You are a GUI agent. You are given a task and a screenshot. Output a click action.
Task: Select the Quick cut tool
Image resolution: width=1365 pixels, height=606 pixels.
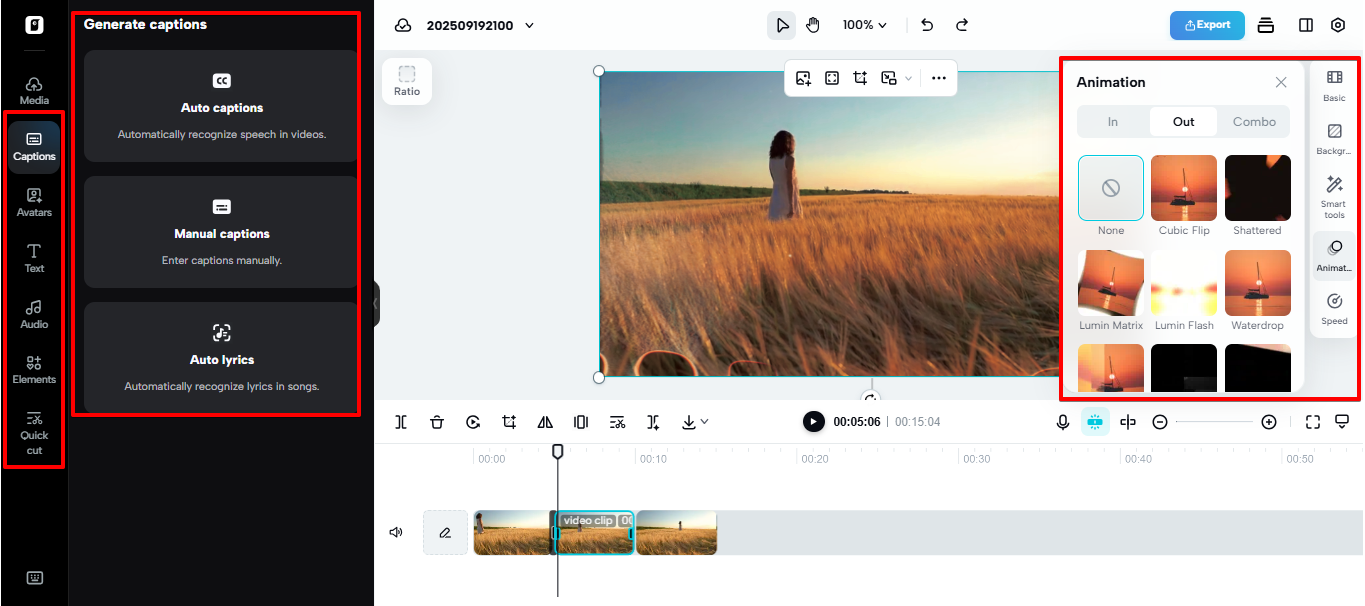34,432
